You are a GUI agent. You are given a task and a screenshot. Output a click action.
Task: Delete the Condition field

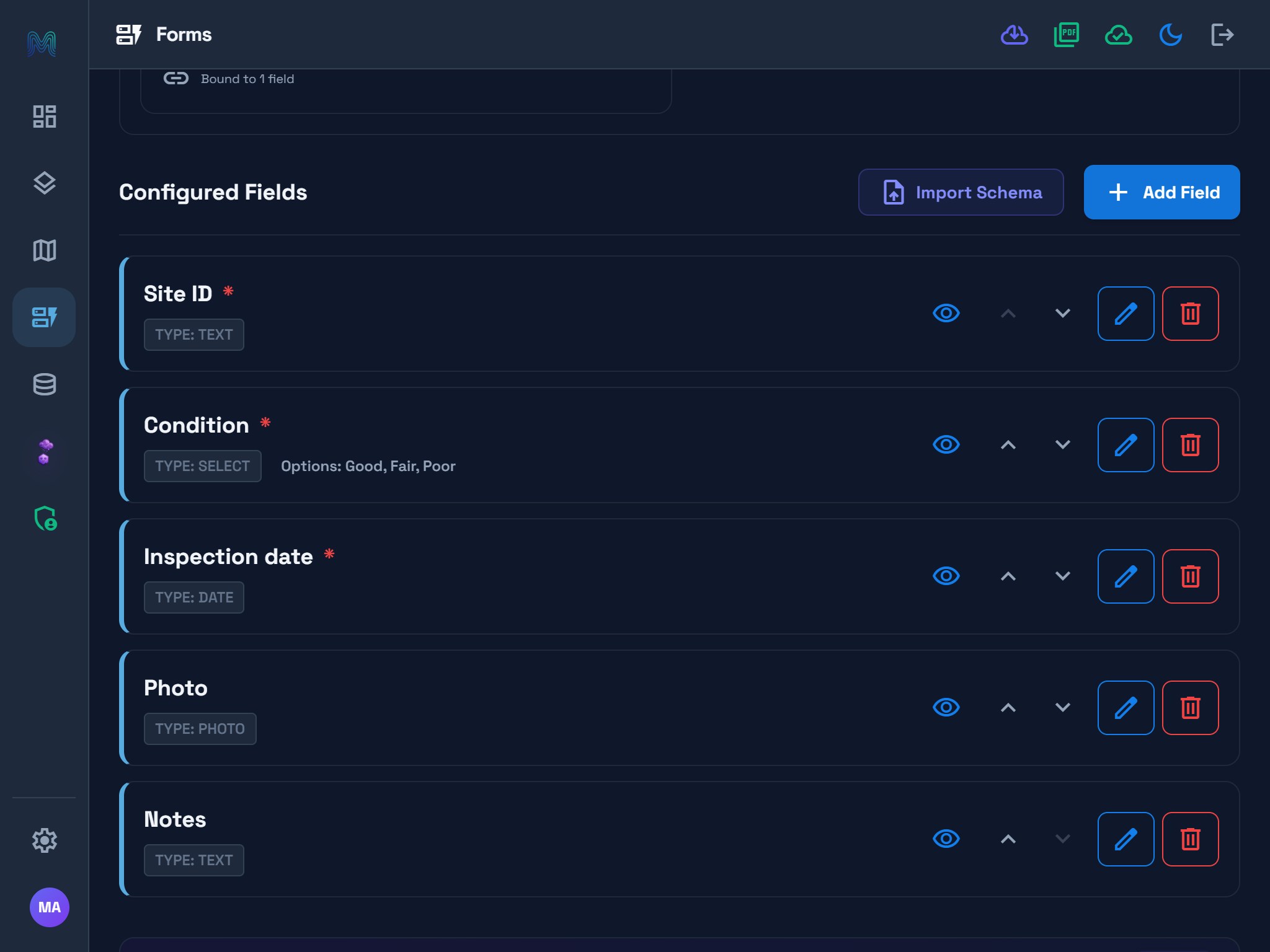click(1191, 445)
